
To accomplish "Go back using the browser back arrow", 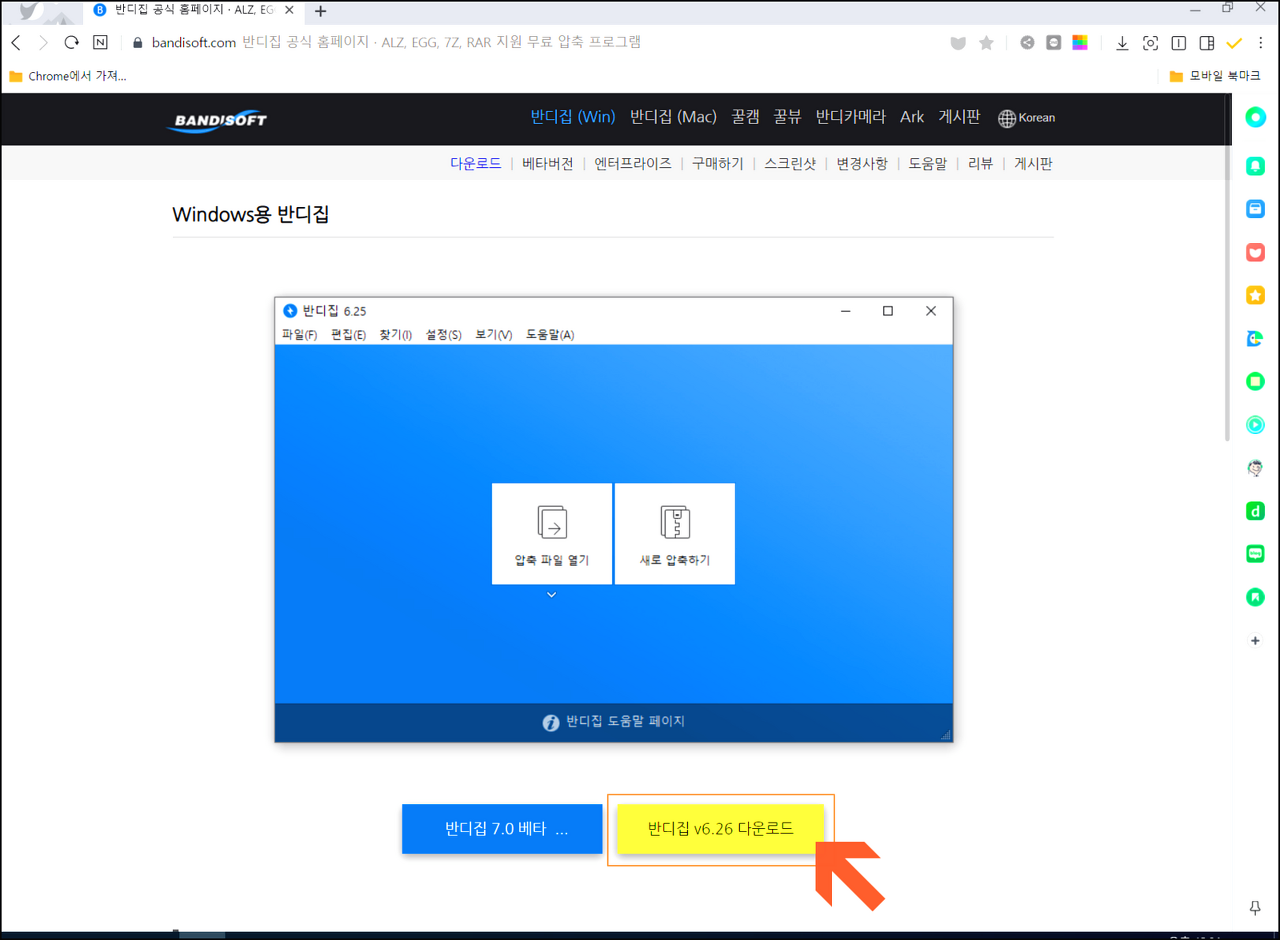I will [16, 42].
